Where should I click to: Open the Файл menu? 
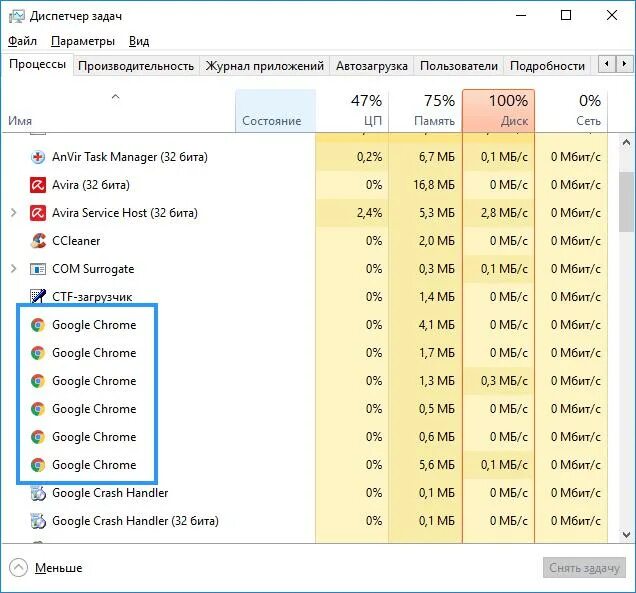(22, 41)
